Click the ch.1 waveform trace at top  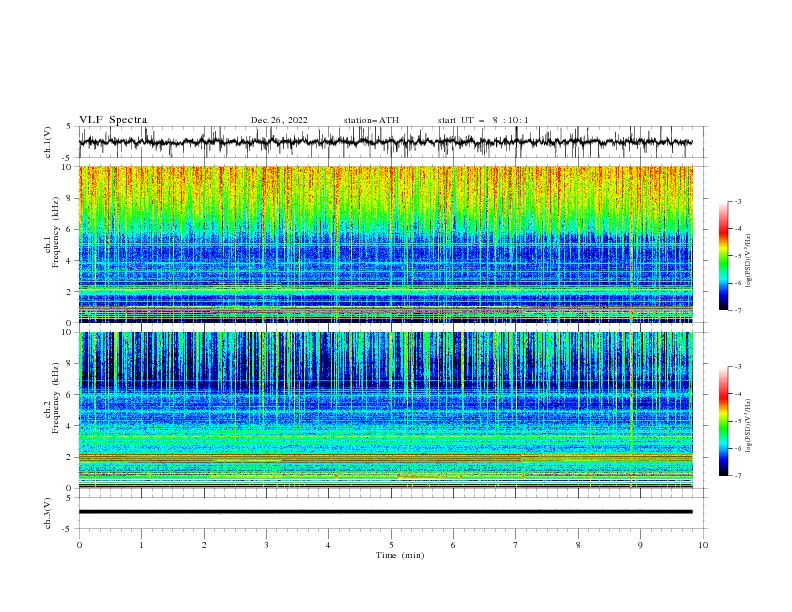click(385, 142)
